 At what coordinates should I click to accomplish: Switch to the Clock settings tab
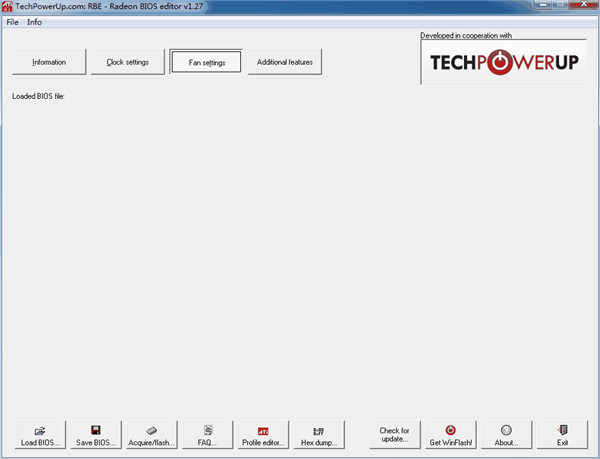point(127,62)
